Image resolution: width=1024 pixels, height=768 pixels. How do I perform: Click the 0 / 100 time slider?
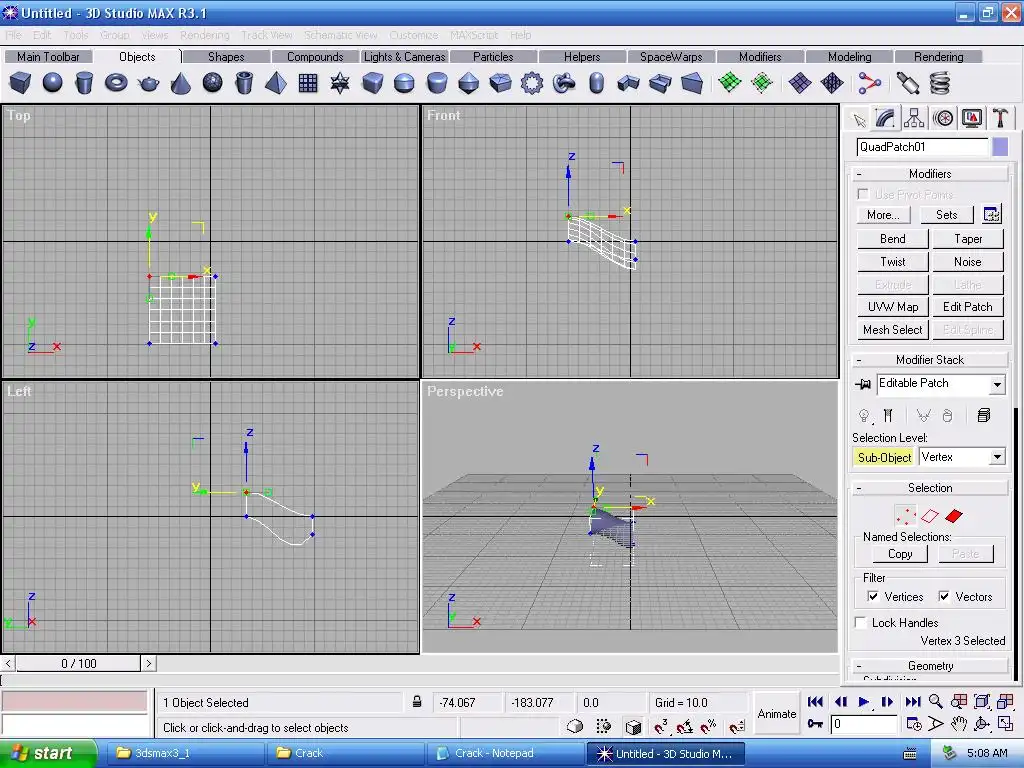pos(78,664)
